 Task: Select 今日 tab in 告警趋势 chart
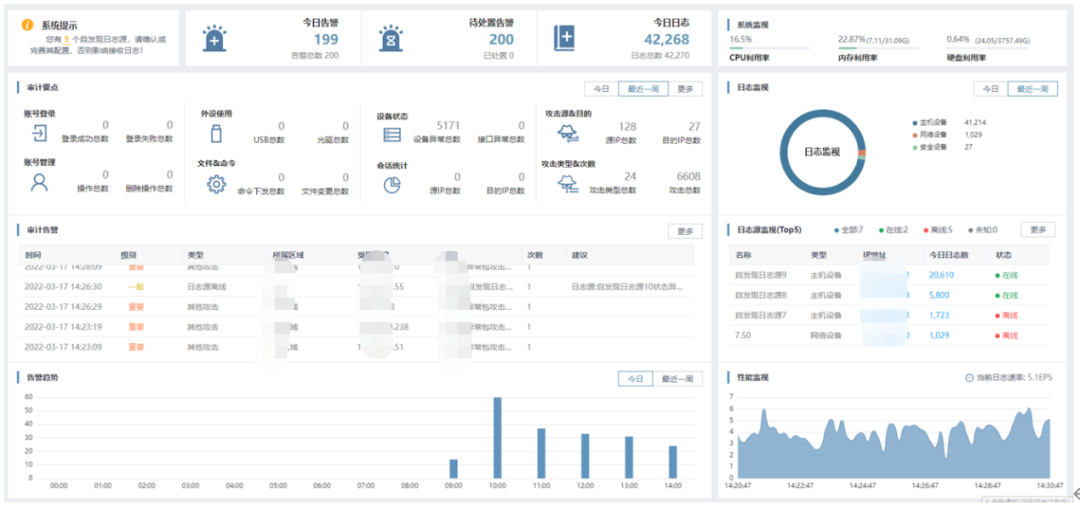(x=635, y=379)
